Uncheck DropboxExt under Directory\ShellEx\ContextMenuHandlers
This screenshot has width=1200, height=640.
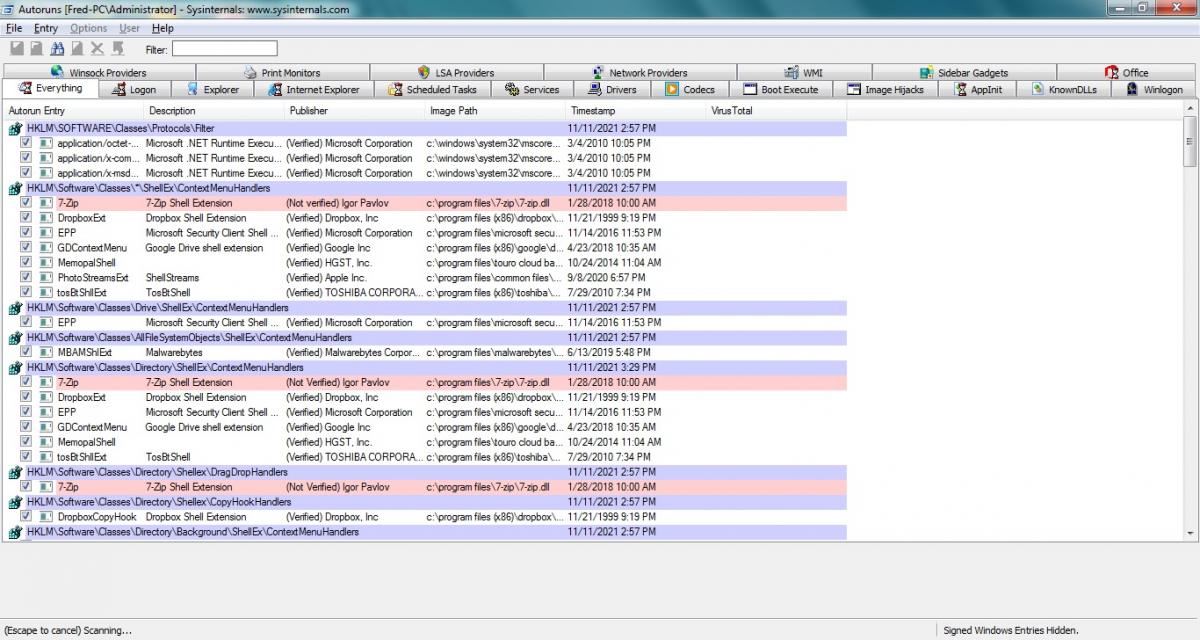coord(27,397)
